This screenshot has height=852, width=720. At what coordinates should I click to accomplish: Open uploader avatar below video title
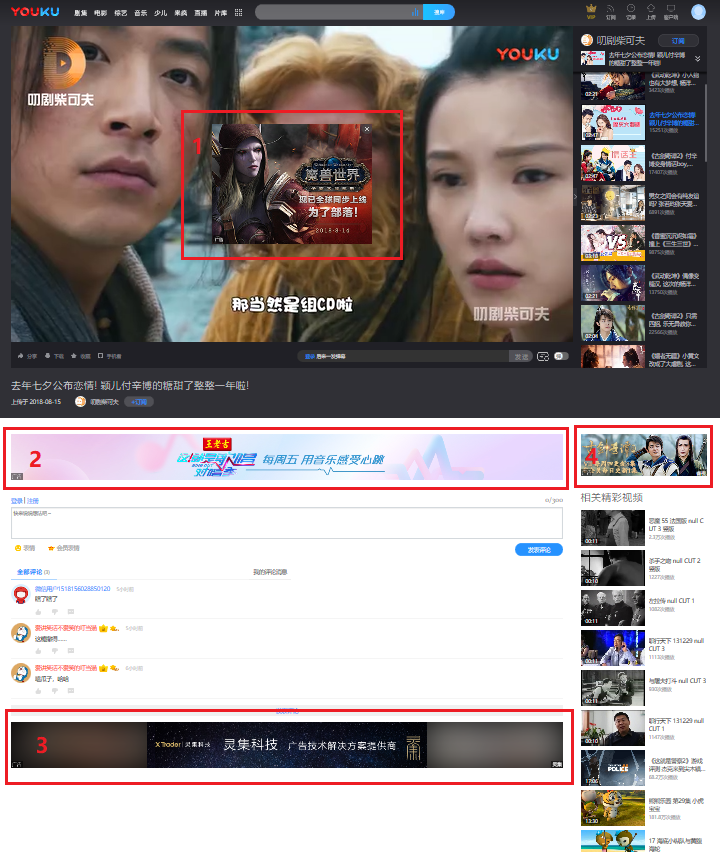click(x=80, y=402)
